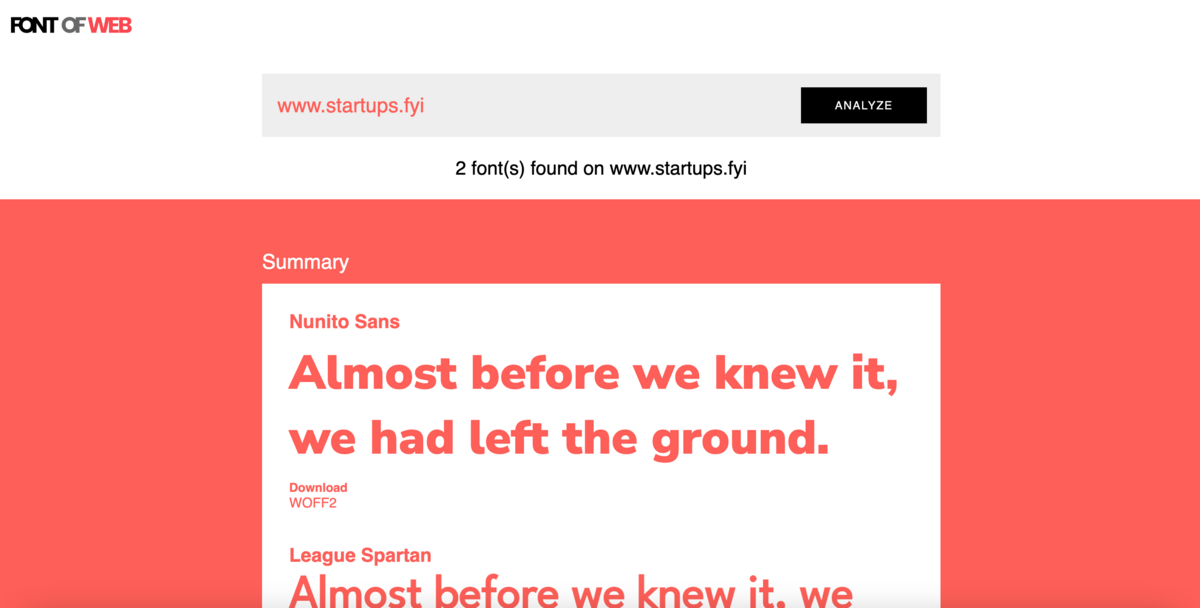The height and width of the screenshot is (608, 1200).
Task: Click the black ANALYZE button
Action: tap(863, 105)
